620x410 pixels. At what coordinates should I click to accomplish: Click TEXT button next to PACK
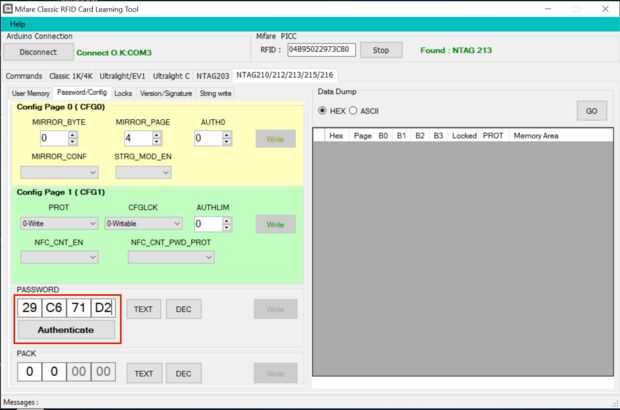144,373
